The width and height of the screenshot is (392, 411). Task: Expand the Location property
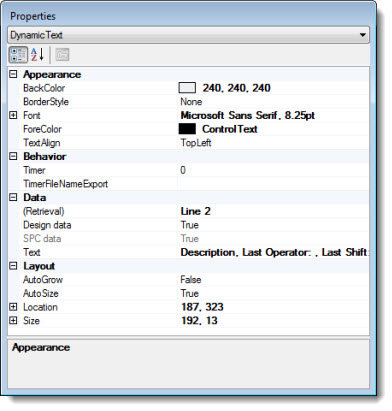click(x=13, y=307)
